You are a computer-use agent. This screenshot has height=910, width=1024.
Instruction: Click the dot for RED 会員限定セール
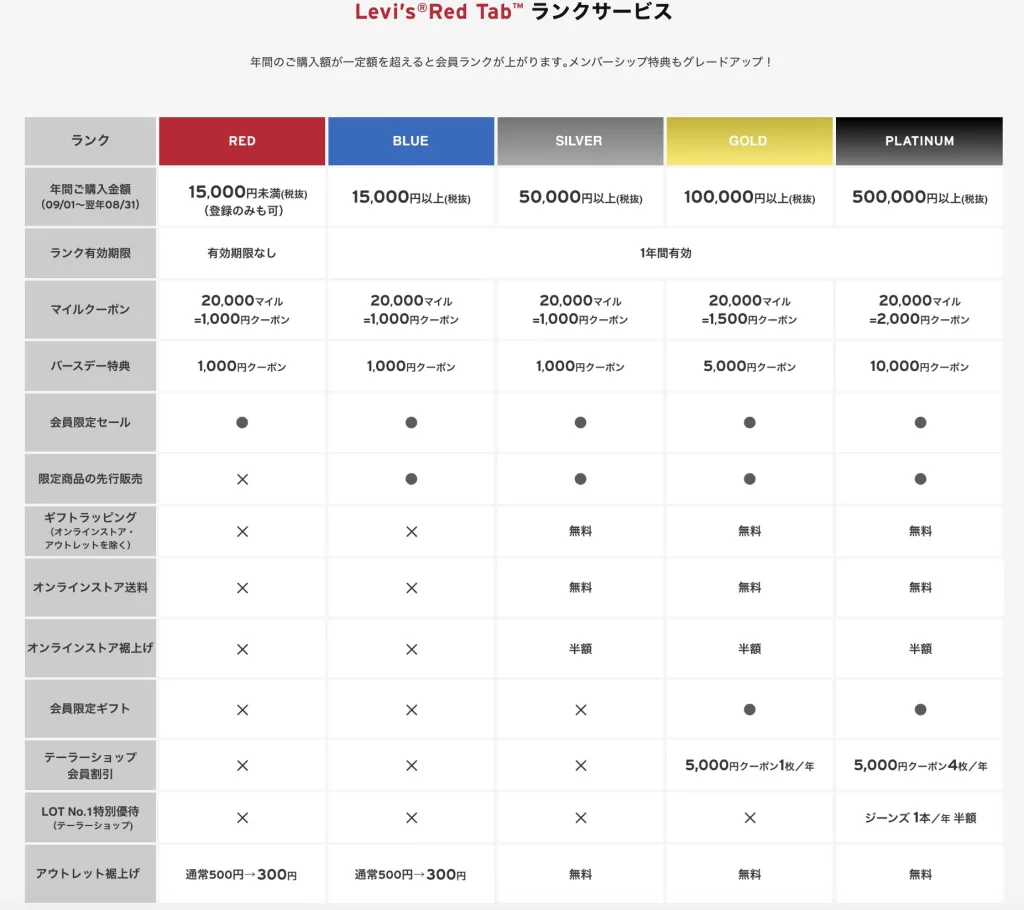242,423
